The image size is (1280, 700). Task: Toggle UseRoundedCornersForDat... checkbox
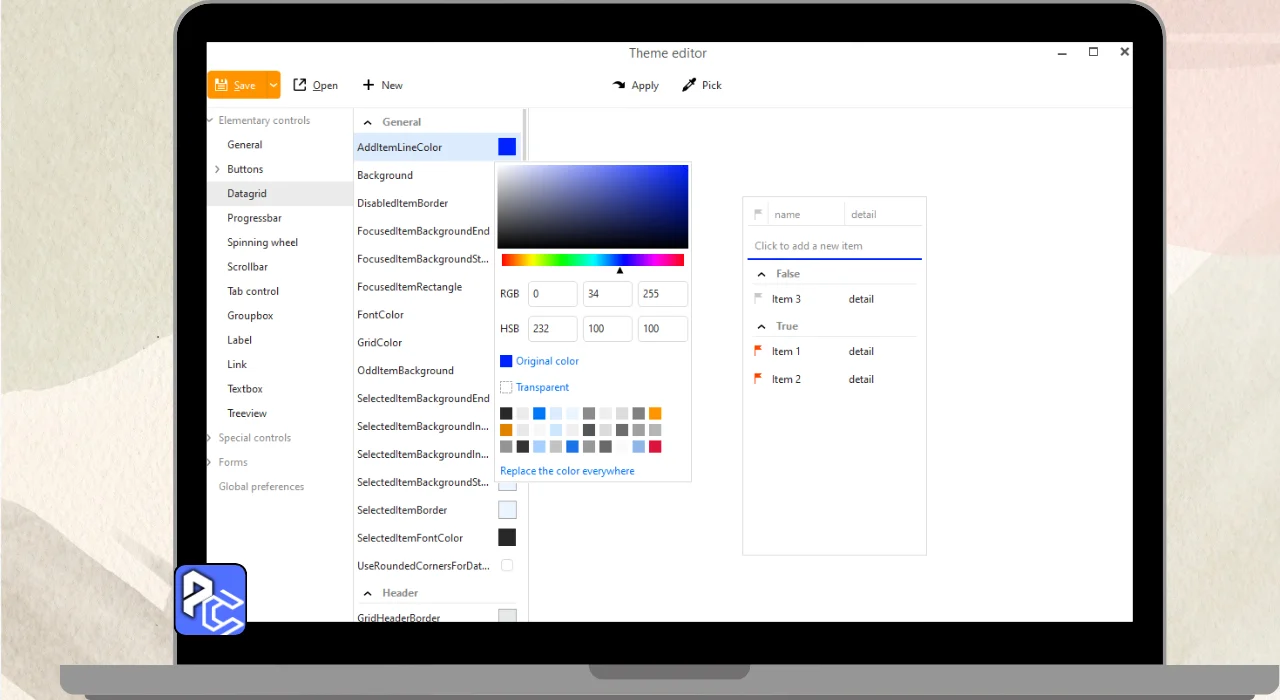[507, 566]
